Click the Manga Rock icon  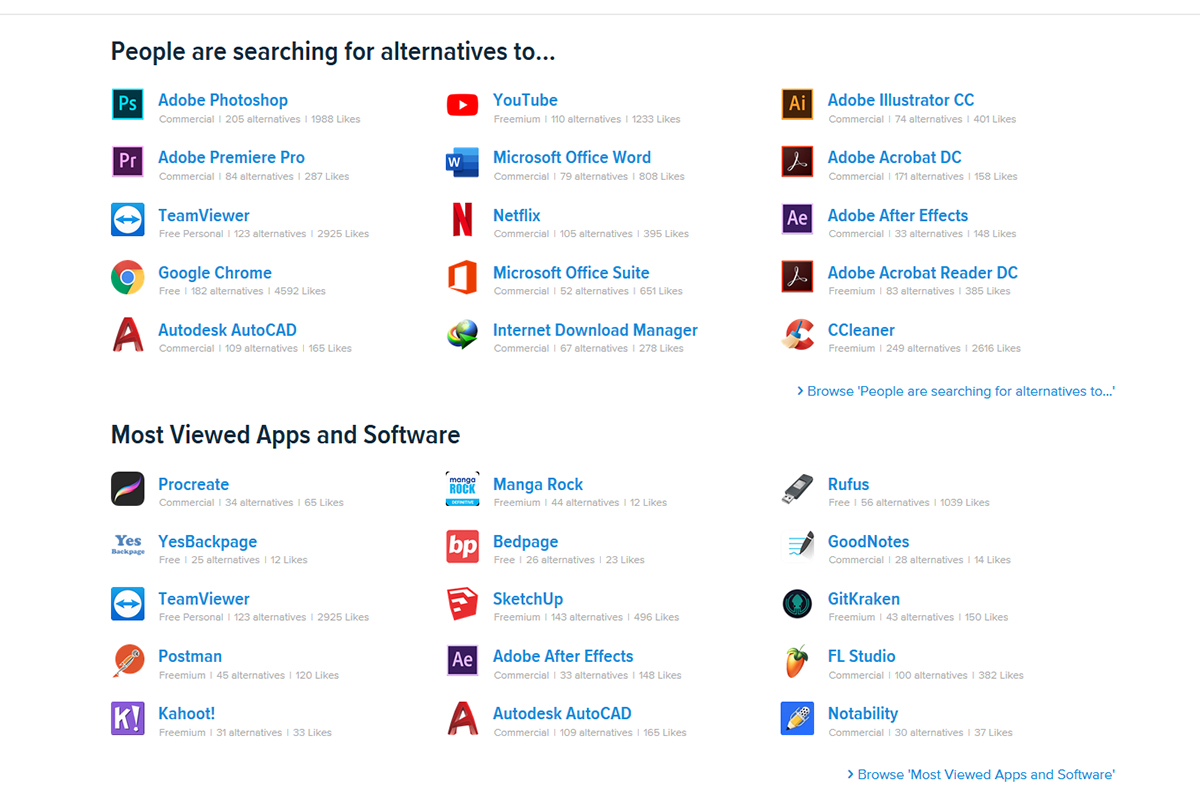[462, 488]
